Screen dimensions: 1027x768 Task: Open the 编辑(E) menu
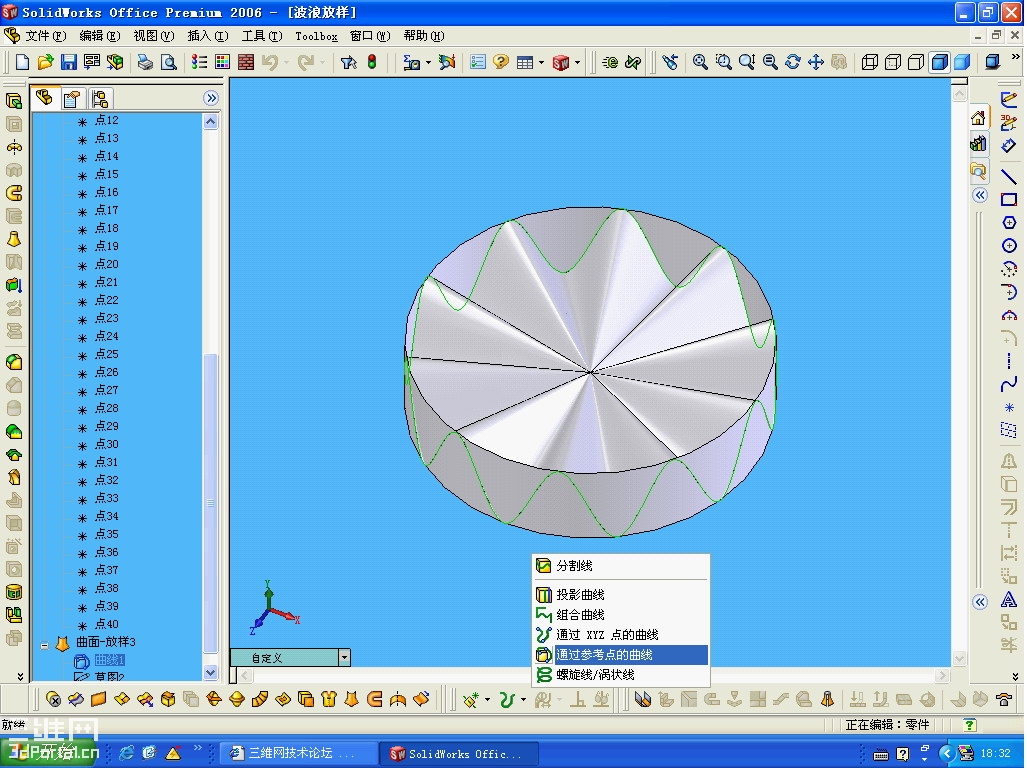100,35
